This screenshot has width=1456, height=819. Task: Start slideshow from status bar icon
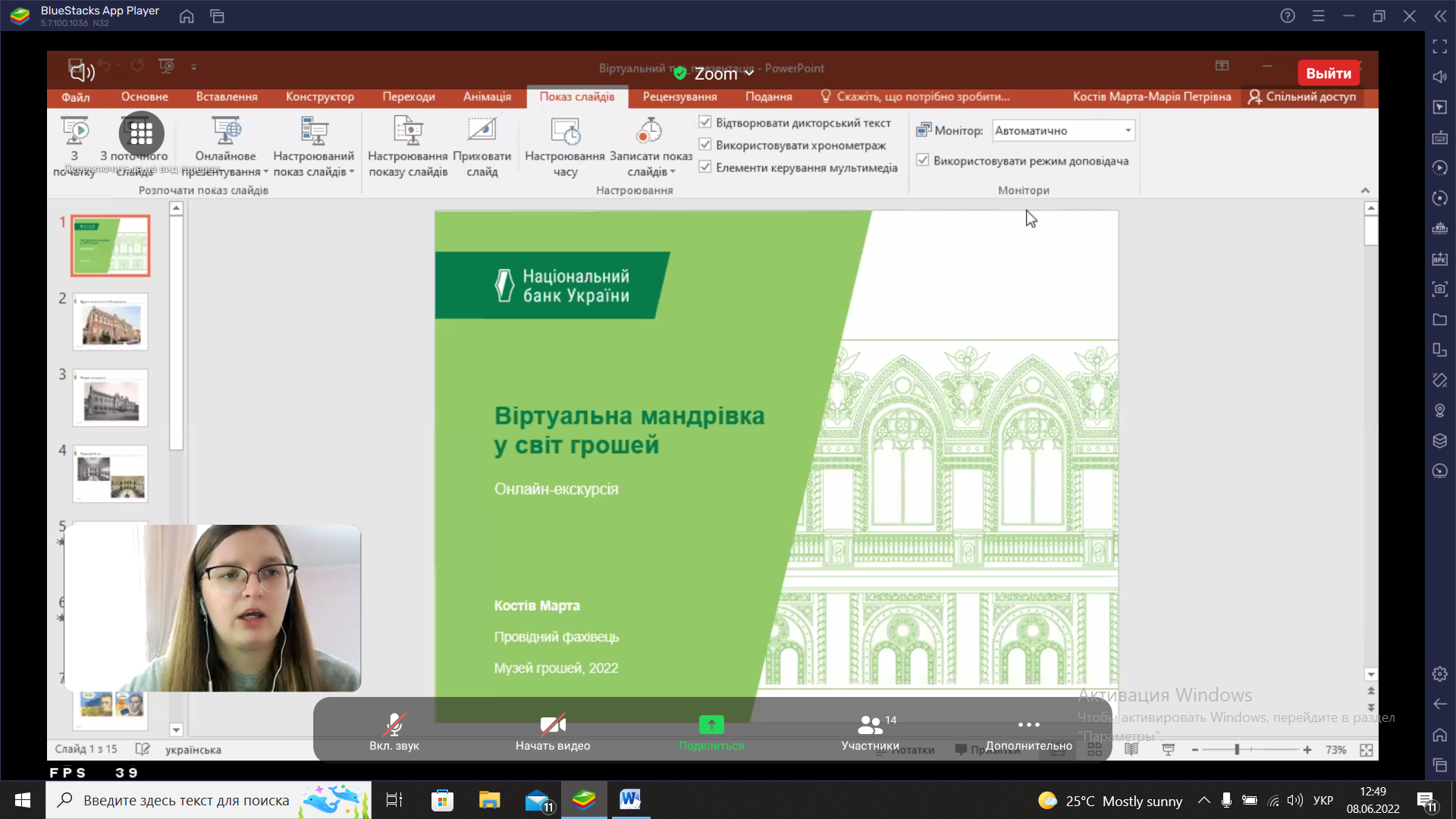click(x=1169, y=750)
